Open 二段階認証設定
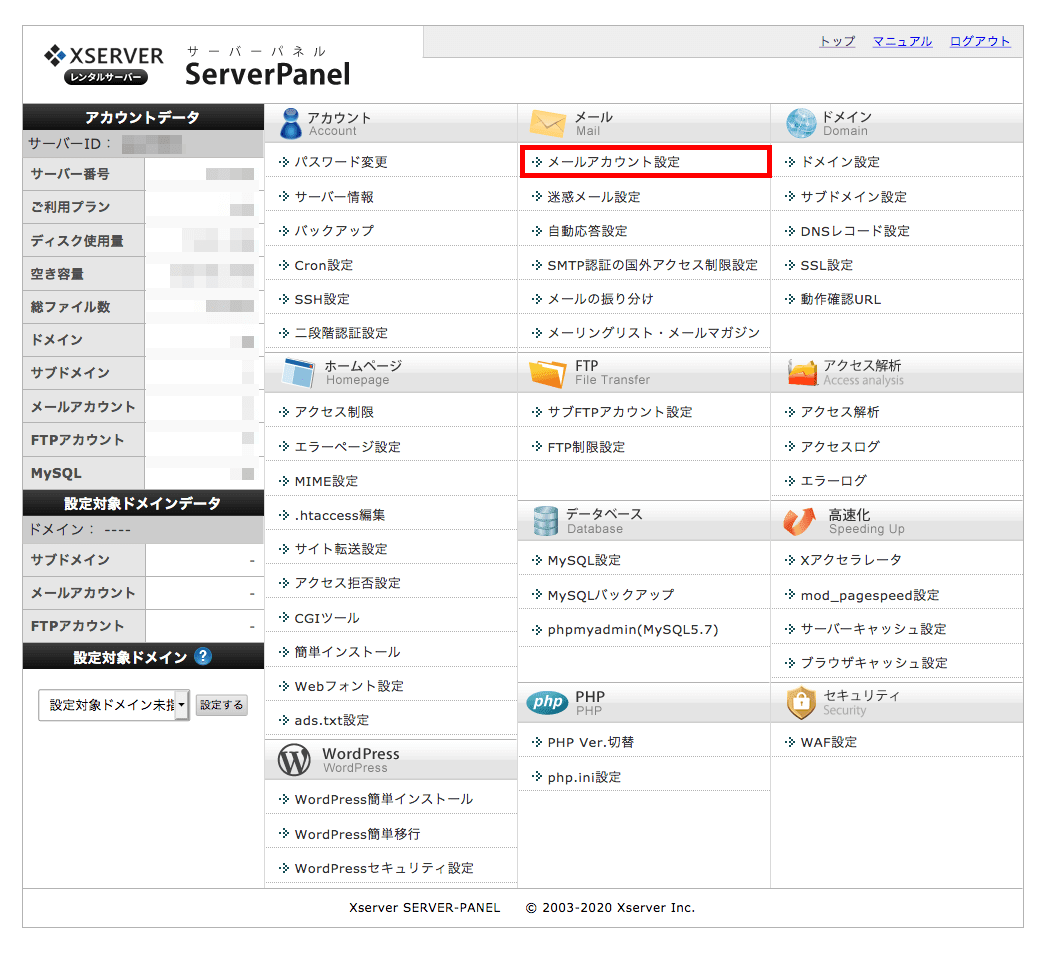This screenshot has height=958, width=1043. (341, 333)
